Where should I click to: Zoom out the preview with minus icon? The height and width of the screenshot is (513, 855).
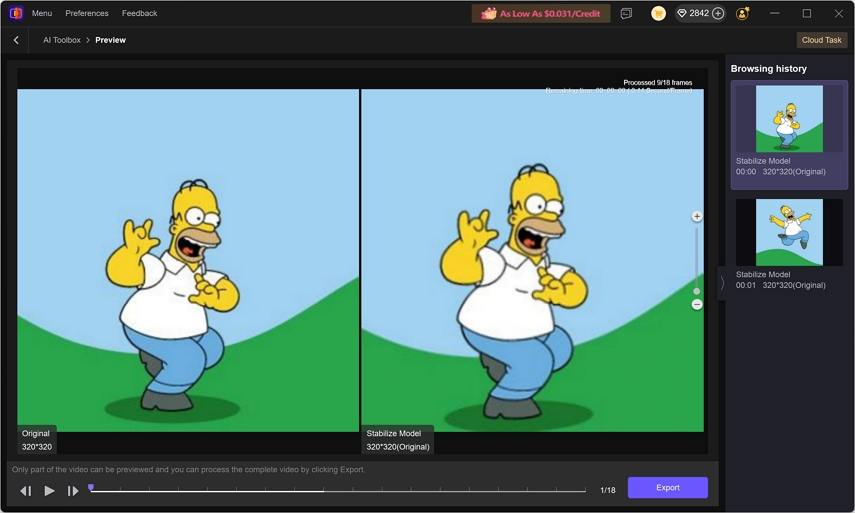pos(697,305)
